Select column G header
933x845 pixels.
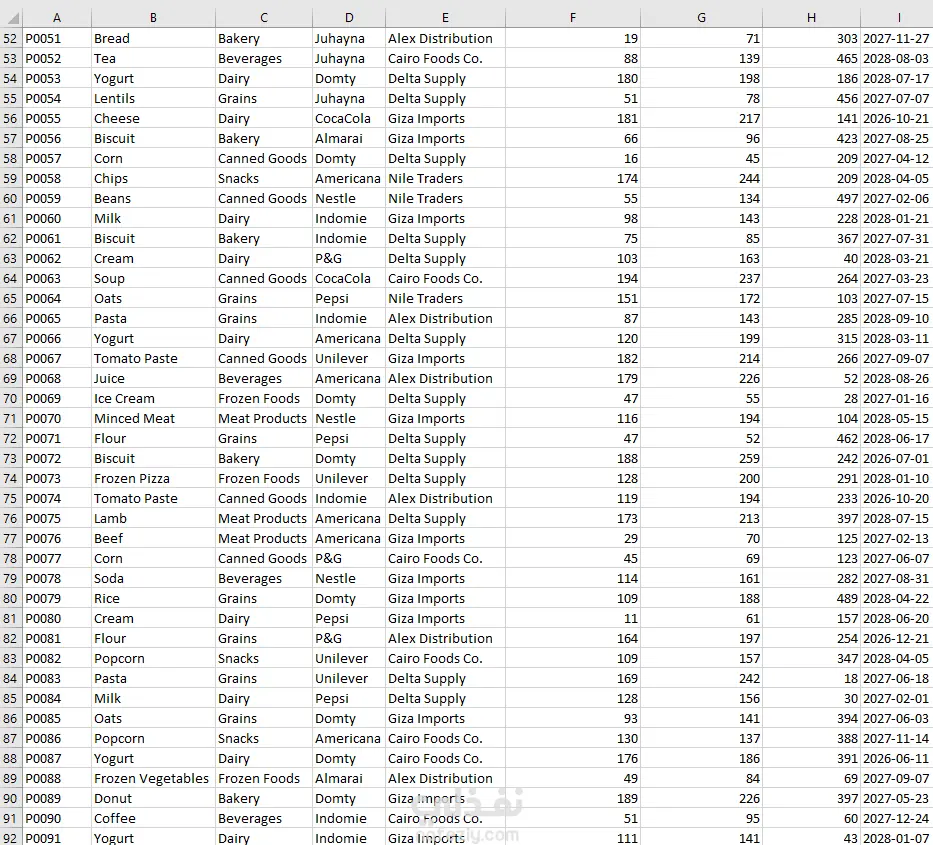(x=702, y=18)
